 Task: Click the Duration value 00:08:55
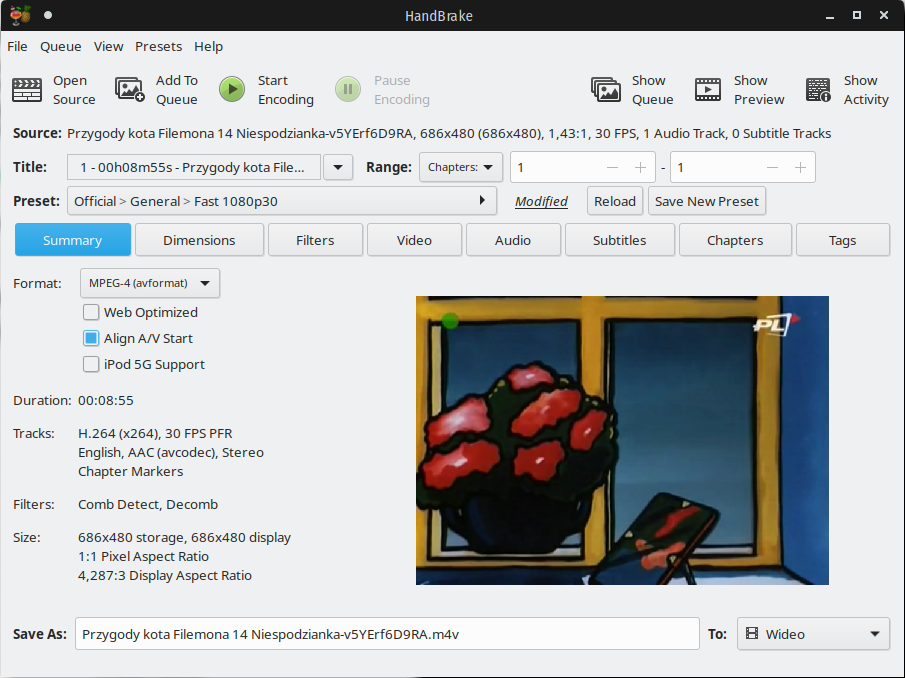106,400
